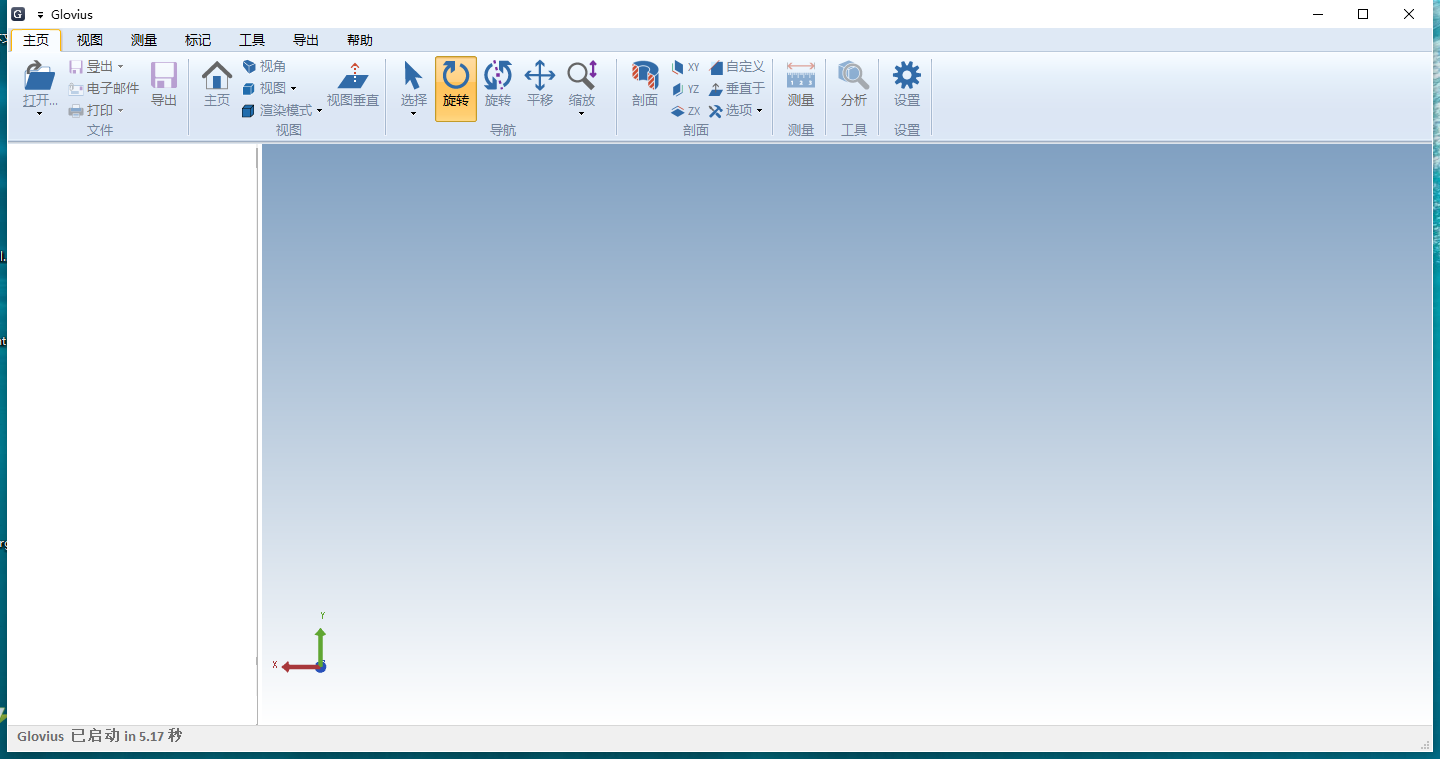Switch to the Markup (标记) ribbon tab
The width and height of the screenshot is (1440, 759).
pyautogui.click(x=198, y=40)
